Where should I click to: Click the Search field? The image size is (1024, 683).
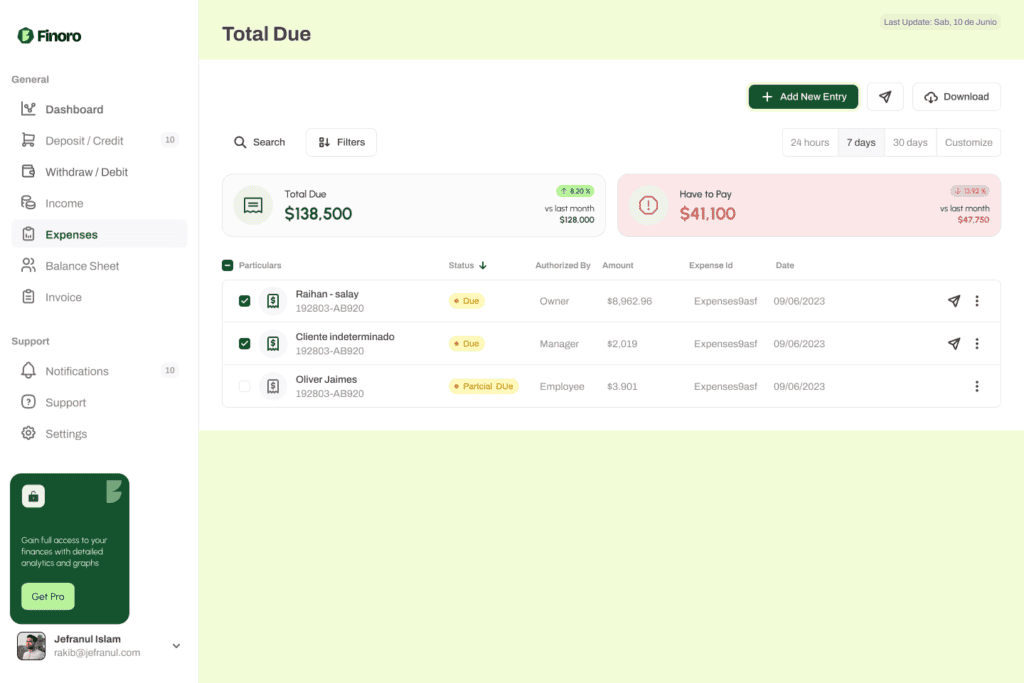tap(260, 142)
